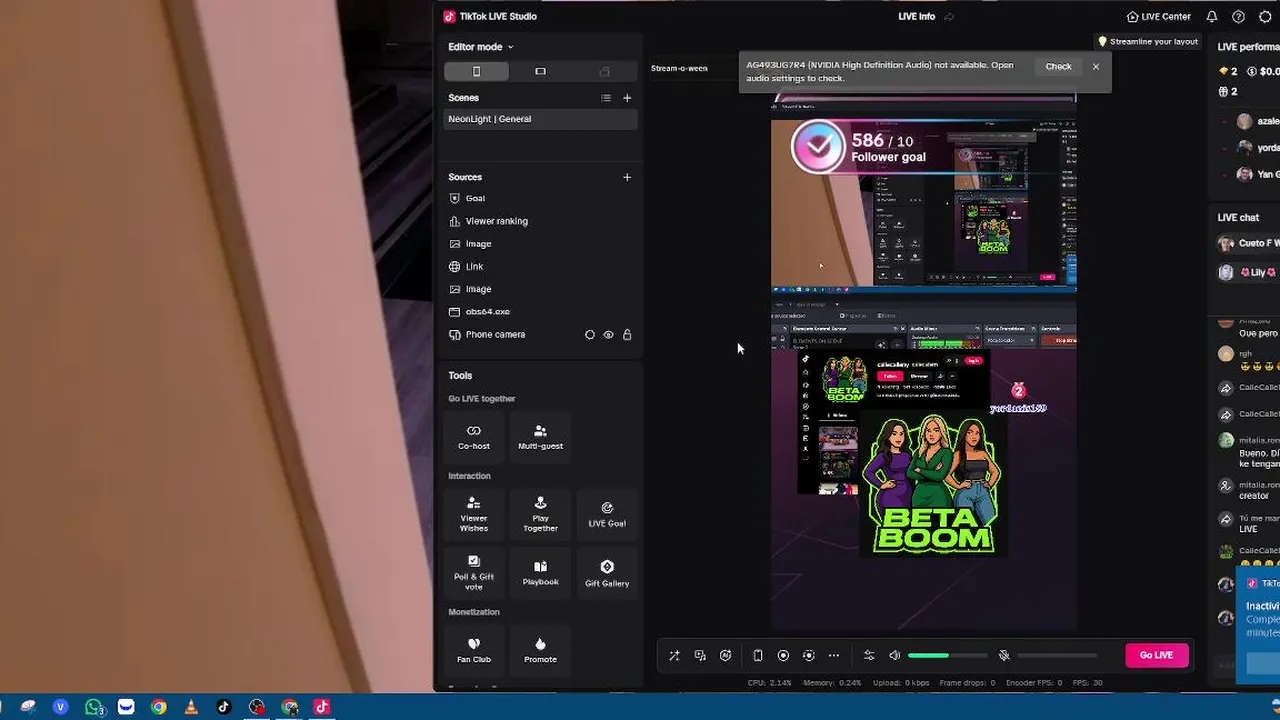Click the media music icon in bottom toolbar
This screenshot has width=1280, height=720.
point(700,656)
